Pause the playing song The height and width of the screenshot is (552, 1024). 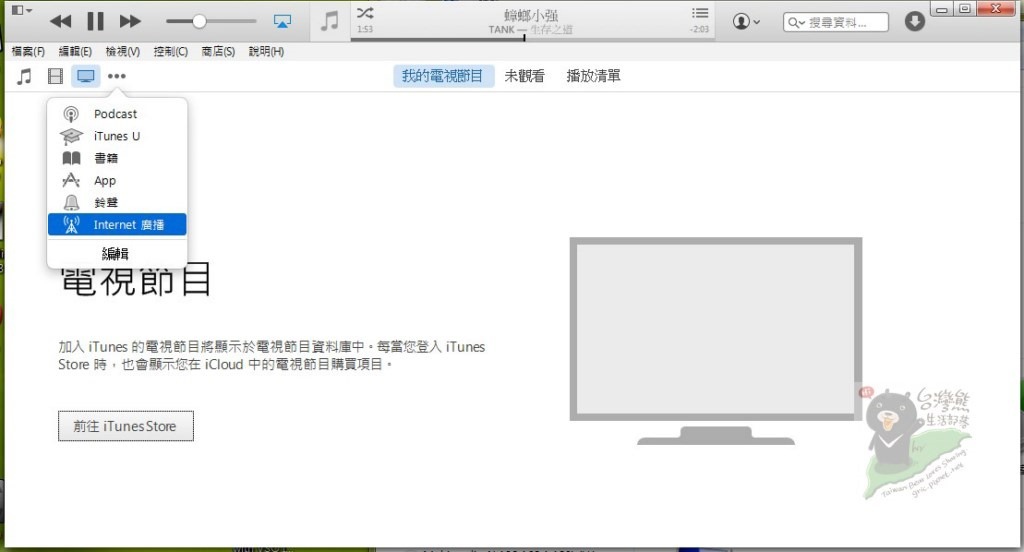click(x=95, y=22)
